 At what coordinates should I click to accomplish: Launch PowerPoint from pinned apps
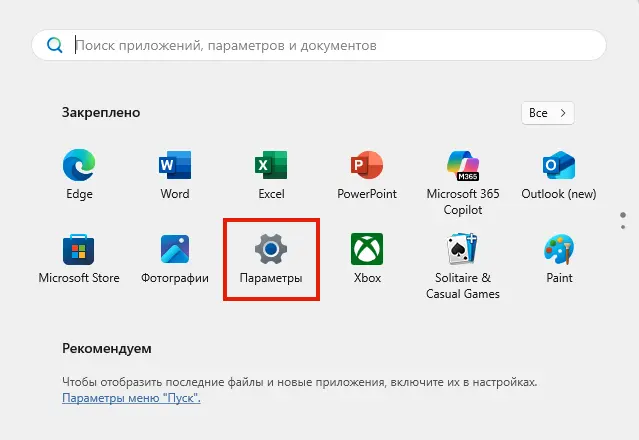point(367,174)
